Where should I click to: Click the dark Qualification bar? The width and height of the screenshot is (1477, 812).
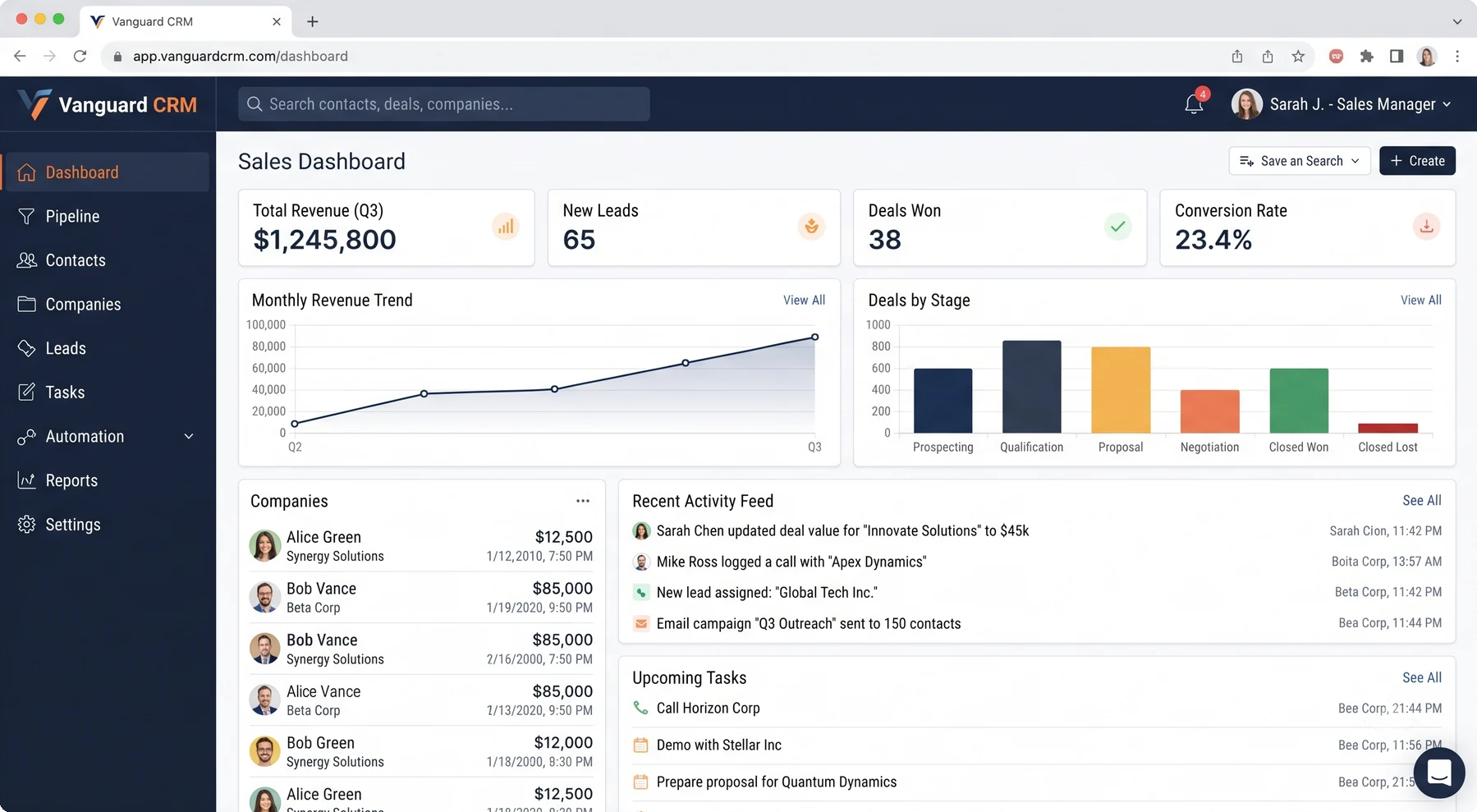(1031, 387)
